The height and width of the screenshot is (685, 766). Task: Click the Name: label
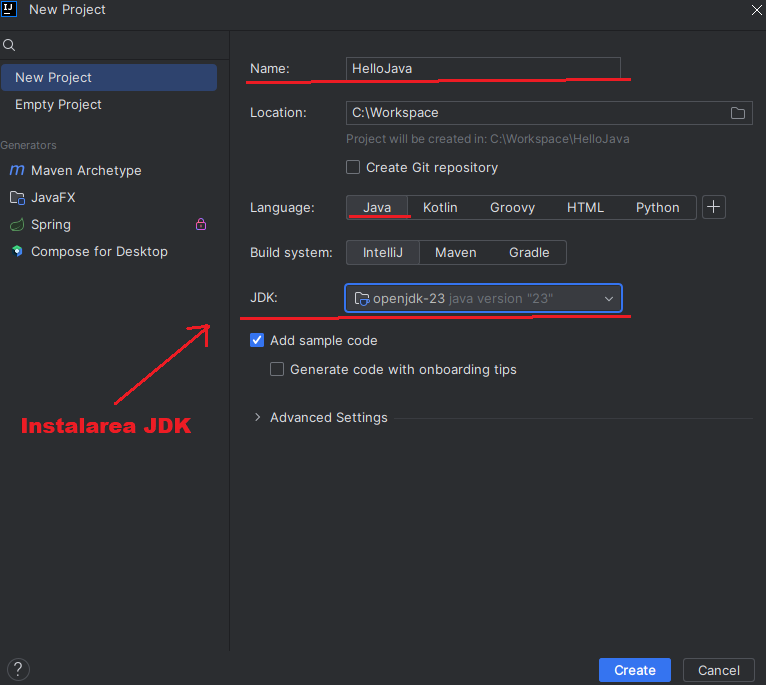(x=270, y=68)
